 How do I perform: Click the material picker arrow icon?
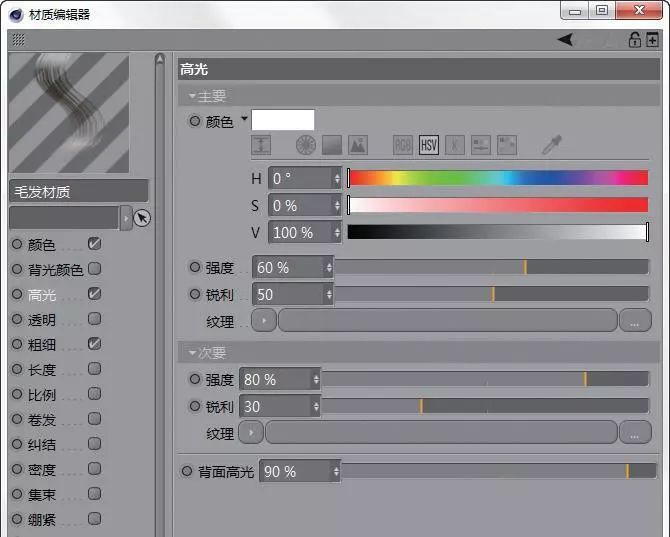(142, 218)
